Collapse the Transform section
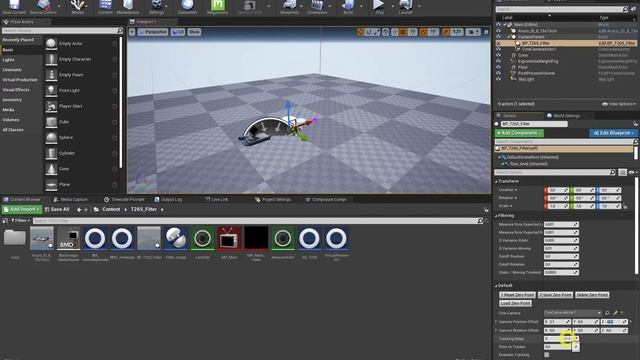The width and height of the screenshot is (640, 360). pyautogui.click(x=496, y=181)
